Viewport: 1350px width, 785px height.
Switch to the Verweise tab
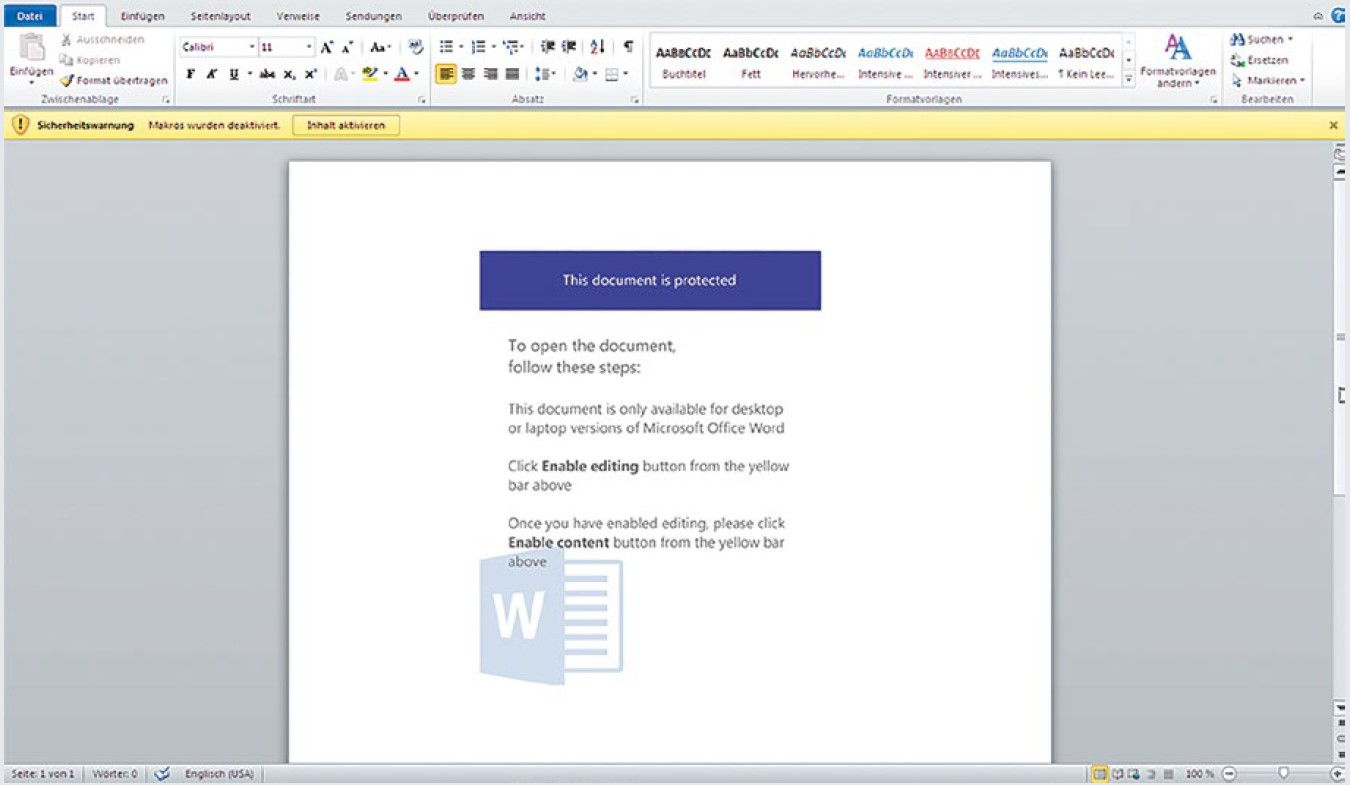pyautogui.click(x=297, y=17)
